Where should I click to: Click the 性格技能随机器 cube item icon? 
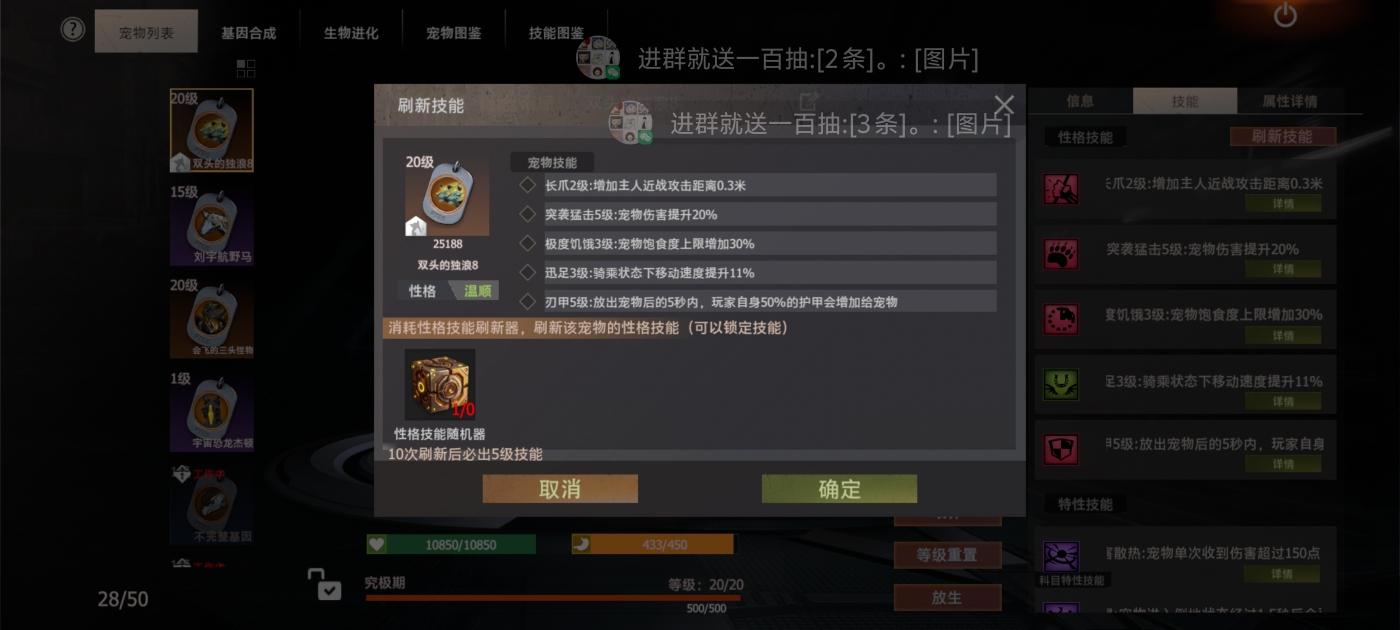[x=440, y=384]
